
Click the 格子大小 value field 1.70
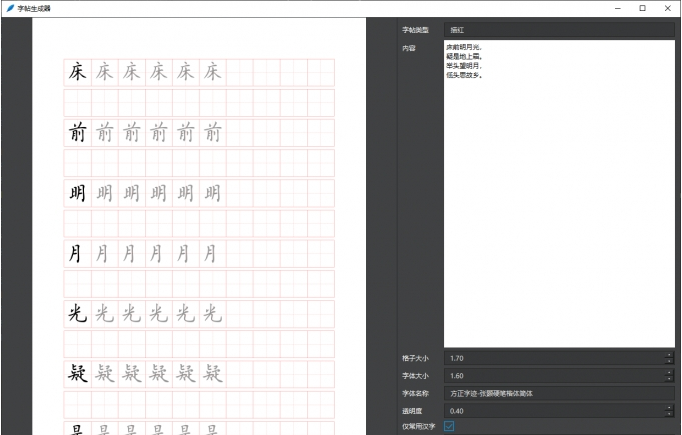[x=552, y=358]
